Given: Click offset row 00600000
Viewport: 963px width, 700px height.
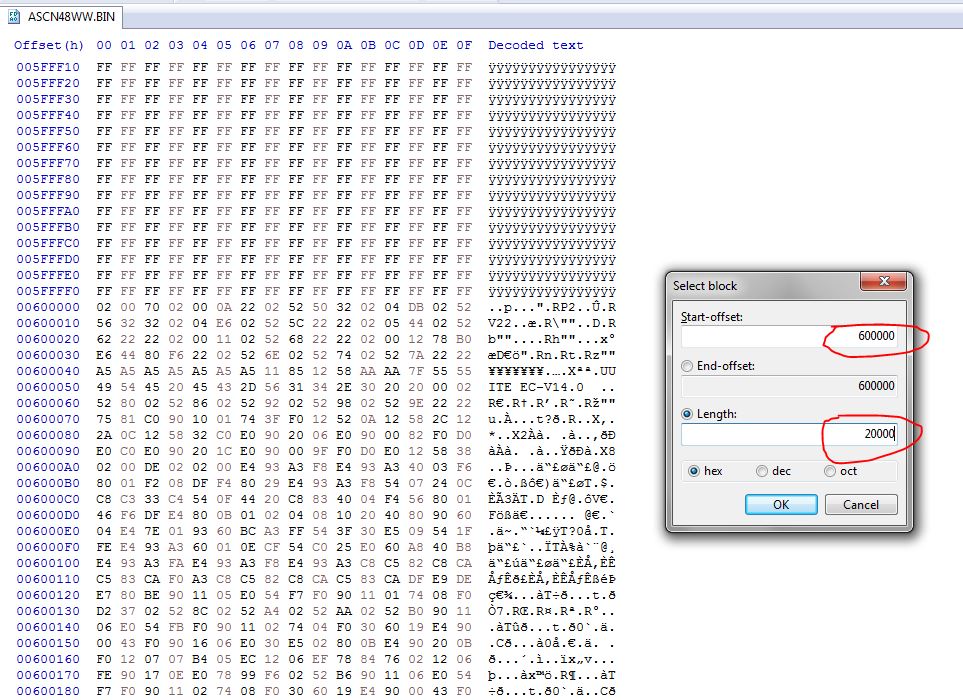Looking at the screenshot, I should 48,307.
